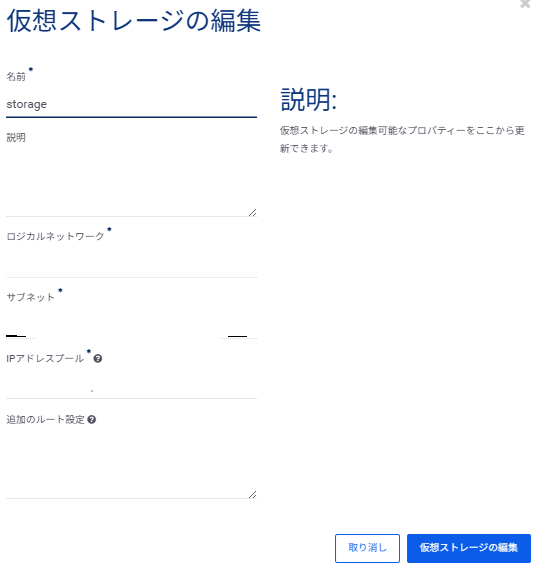This screenshot has height=571, width=539.
Task: Click the 説明: heading on the right
Action: pos(308,100)
